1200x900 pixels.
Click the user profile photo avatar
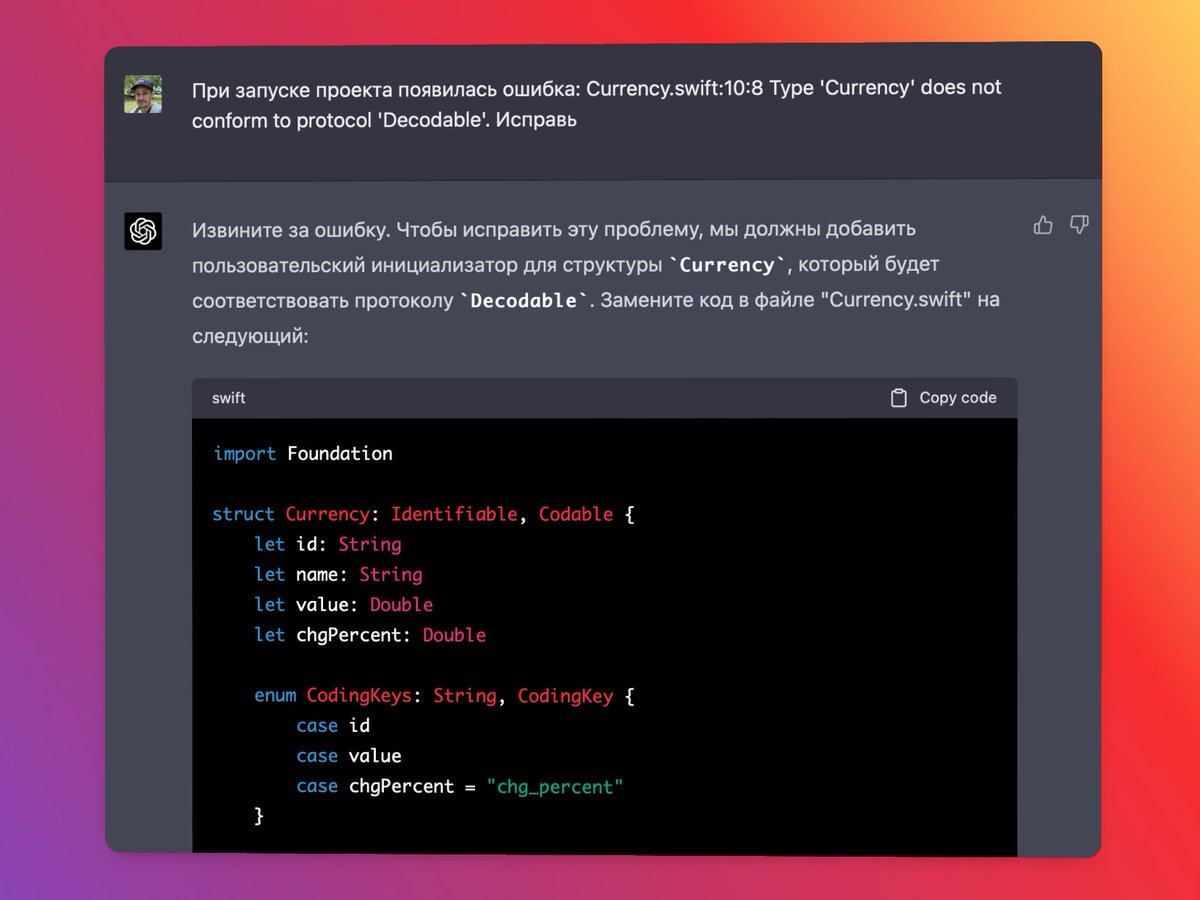coord(143,94)
